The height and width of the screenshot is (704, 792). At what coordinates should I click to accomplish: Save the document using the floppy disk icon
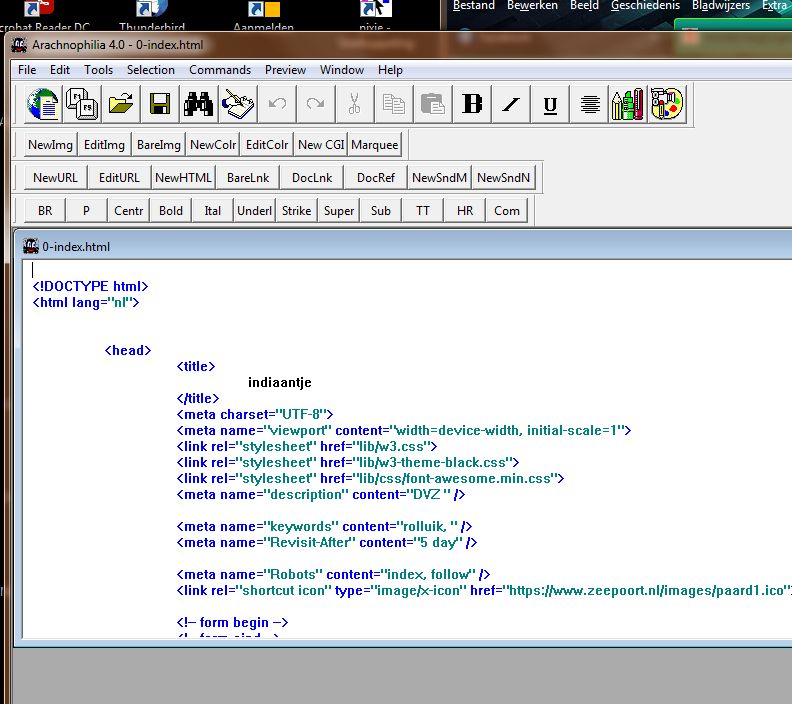(159, 104)
